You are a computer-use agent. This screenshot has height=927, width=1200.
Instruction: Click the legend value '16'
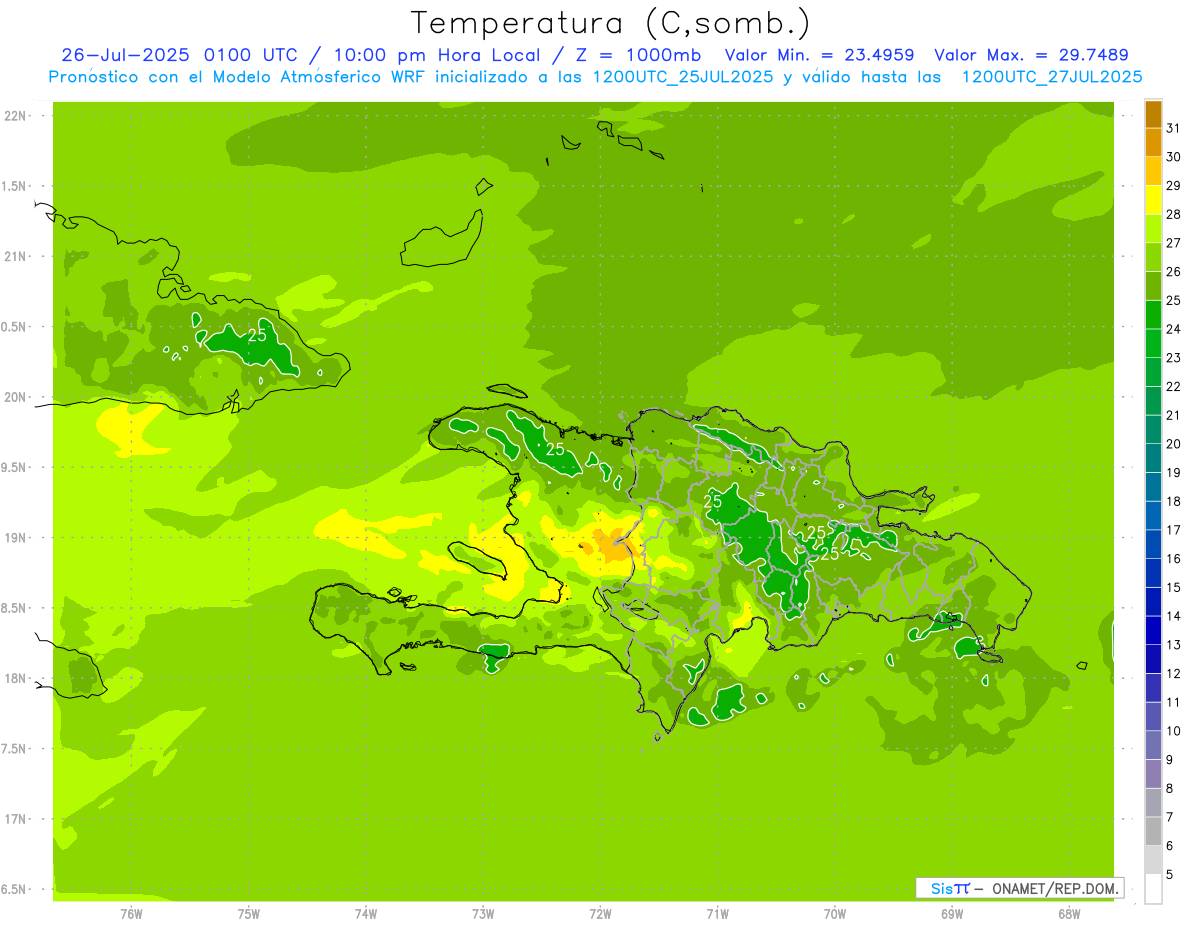1174,559
